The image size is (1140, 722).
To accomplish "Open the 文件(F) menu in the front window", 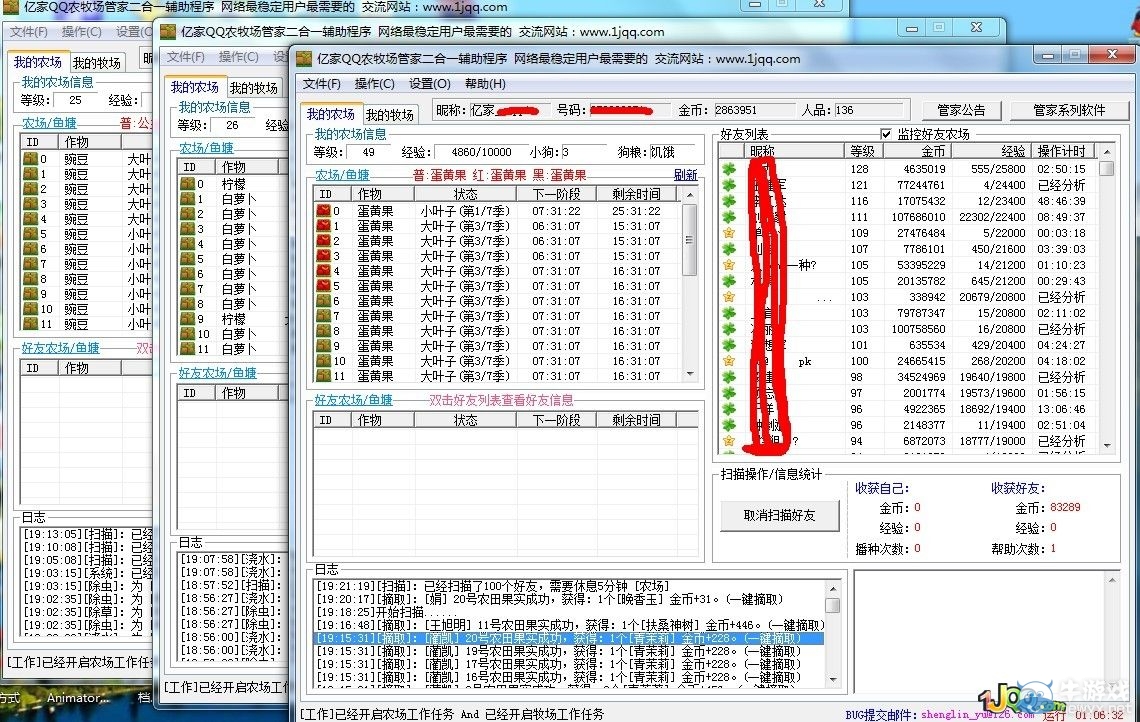I will (321, 84).
